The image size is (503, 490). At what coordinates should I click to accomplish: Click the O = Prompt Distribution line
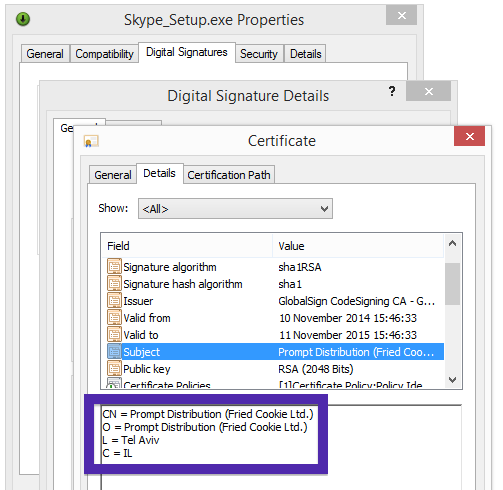click(x=205, y=427)
